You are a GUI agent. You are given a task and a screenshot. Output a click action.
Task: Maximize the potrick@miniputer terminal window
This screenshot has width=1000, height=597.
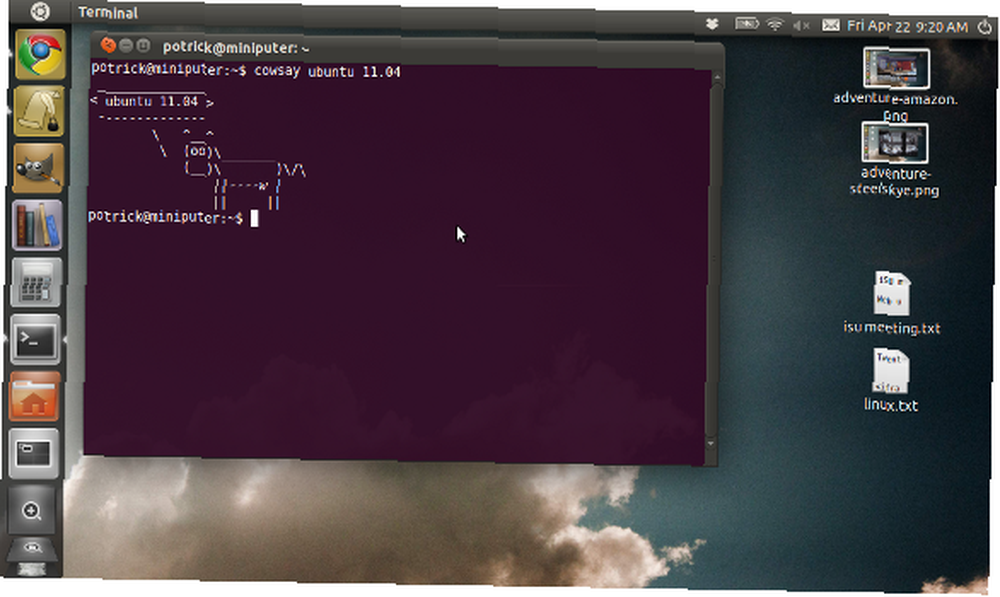pos(143,46)
